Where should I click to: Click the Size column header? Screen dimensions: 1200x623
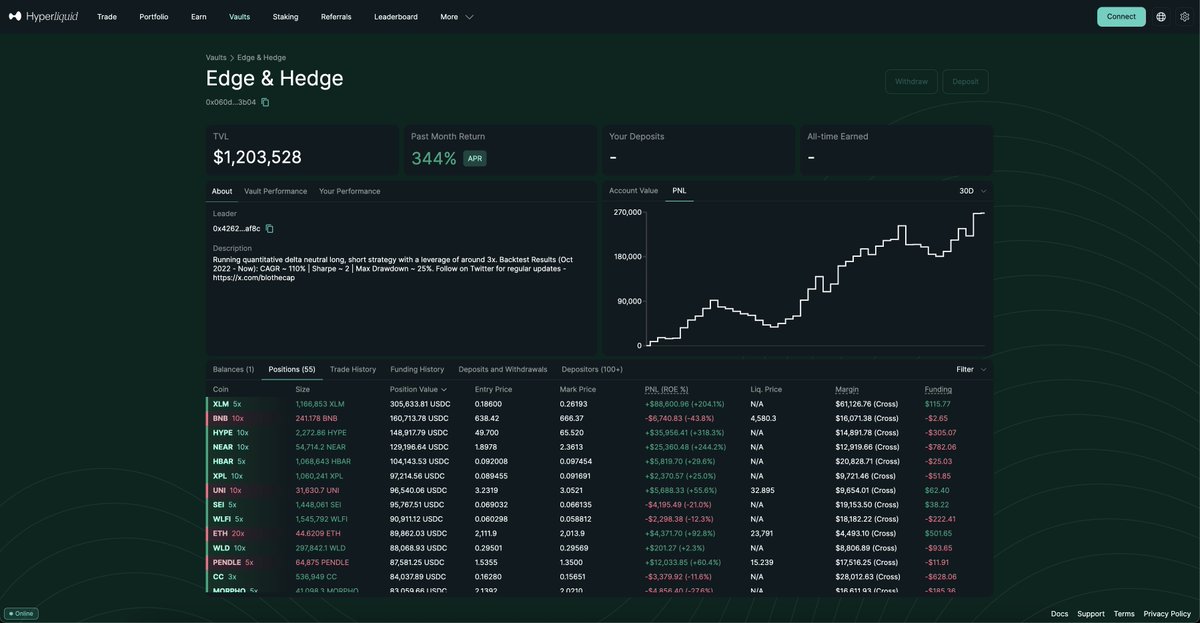(x=302, y=389)
